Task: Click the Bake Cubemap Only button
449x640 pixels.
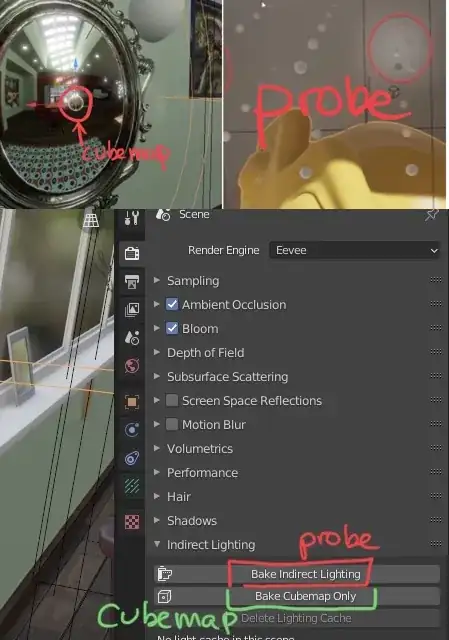Action: pyautogui.click(x=297, y=596)
